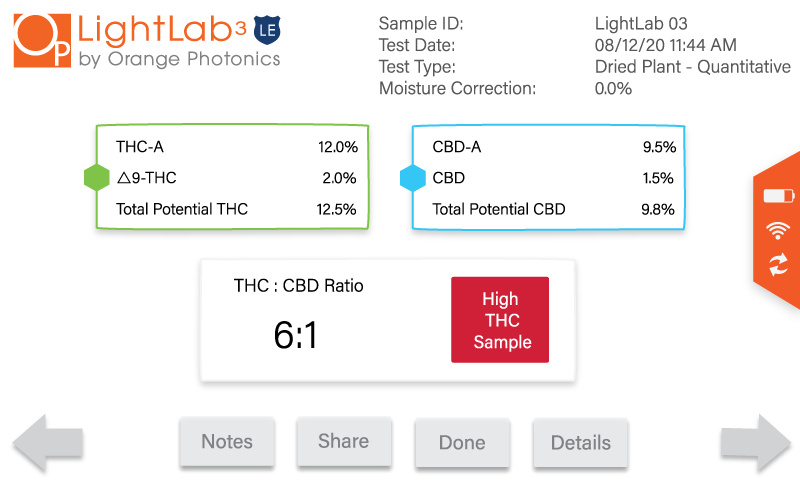Advance with the right arrow
The height and width of the screenshot is (480, 800).
pyautogui.click(x=756, y=443)
